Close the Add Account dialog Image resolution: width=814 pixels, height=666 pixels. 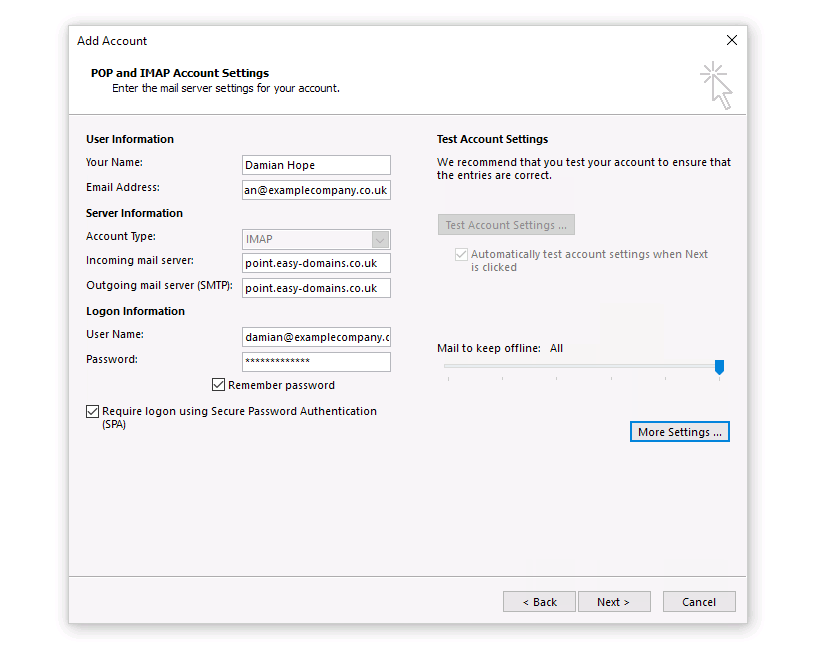731,41
